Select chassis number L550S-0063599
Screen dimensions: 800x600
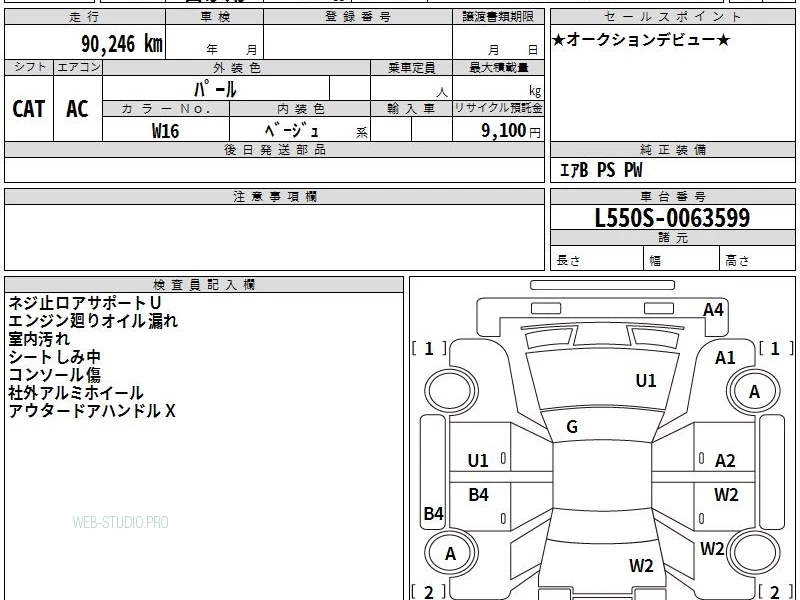tap(672, 218)
